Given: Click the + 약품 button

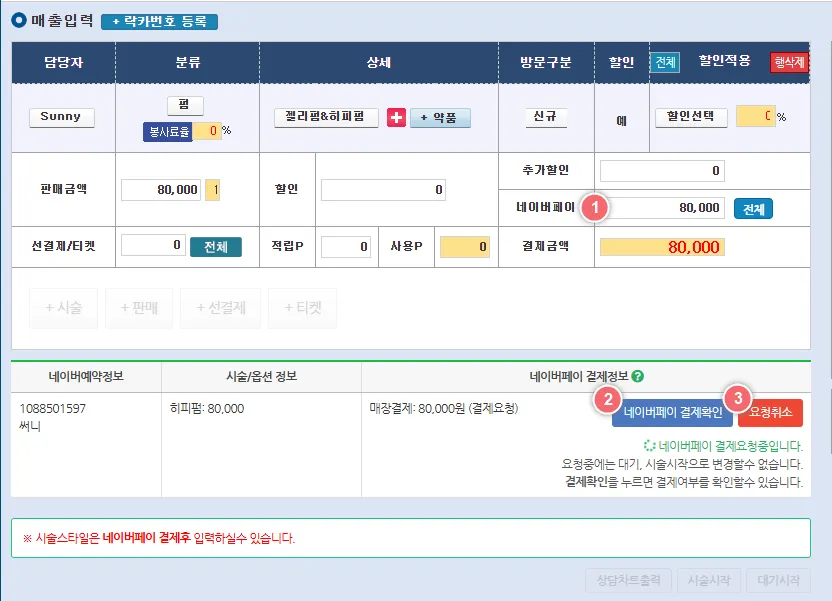Looking at the screenshot, I should [440, 118].
